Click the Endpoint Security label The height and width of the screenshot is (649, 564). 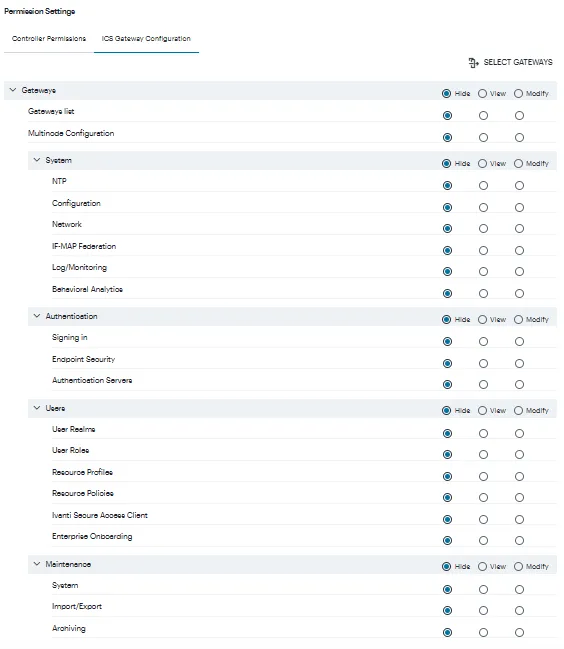[84, 359]
